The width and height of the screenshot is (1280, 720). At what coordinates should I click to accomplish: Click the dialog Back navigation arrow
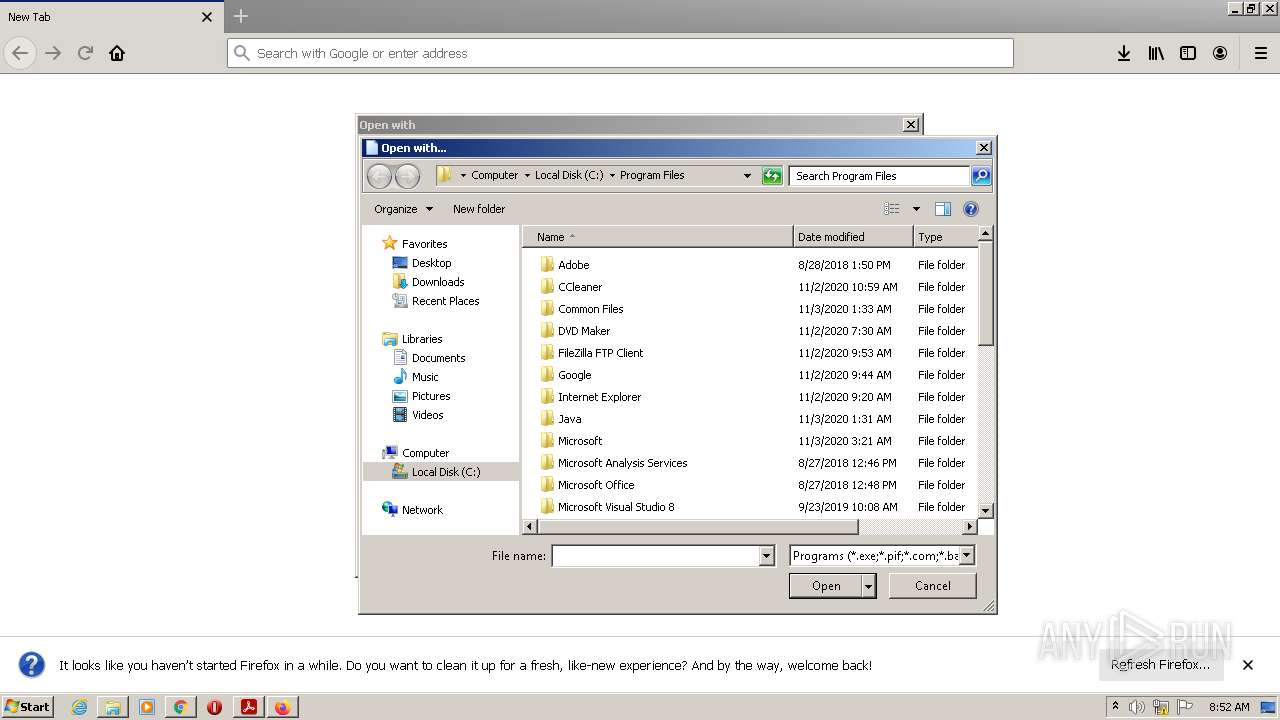379,176
